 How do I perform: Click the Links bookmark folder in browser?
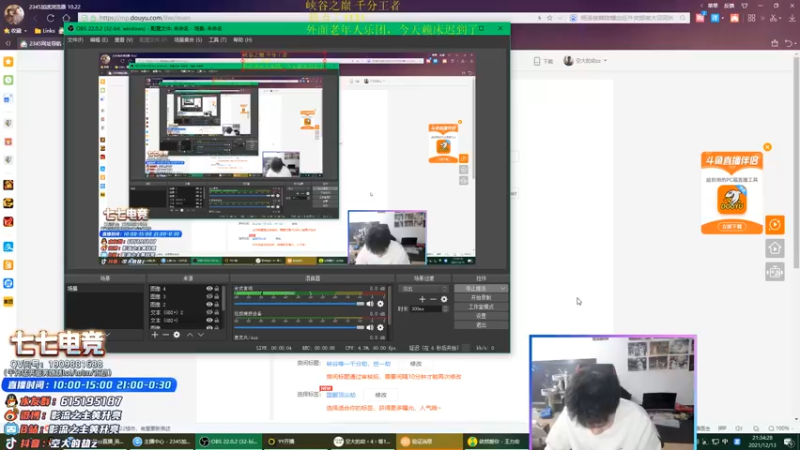tap(45, 31)
